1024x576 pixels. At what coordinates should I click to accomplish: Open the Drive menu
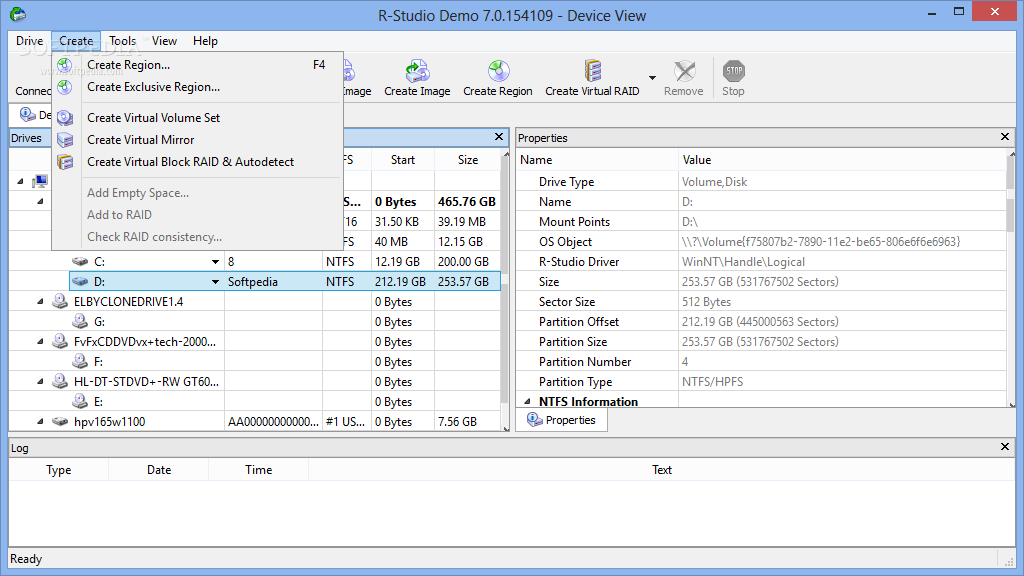29,40
